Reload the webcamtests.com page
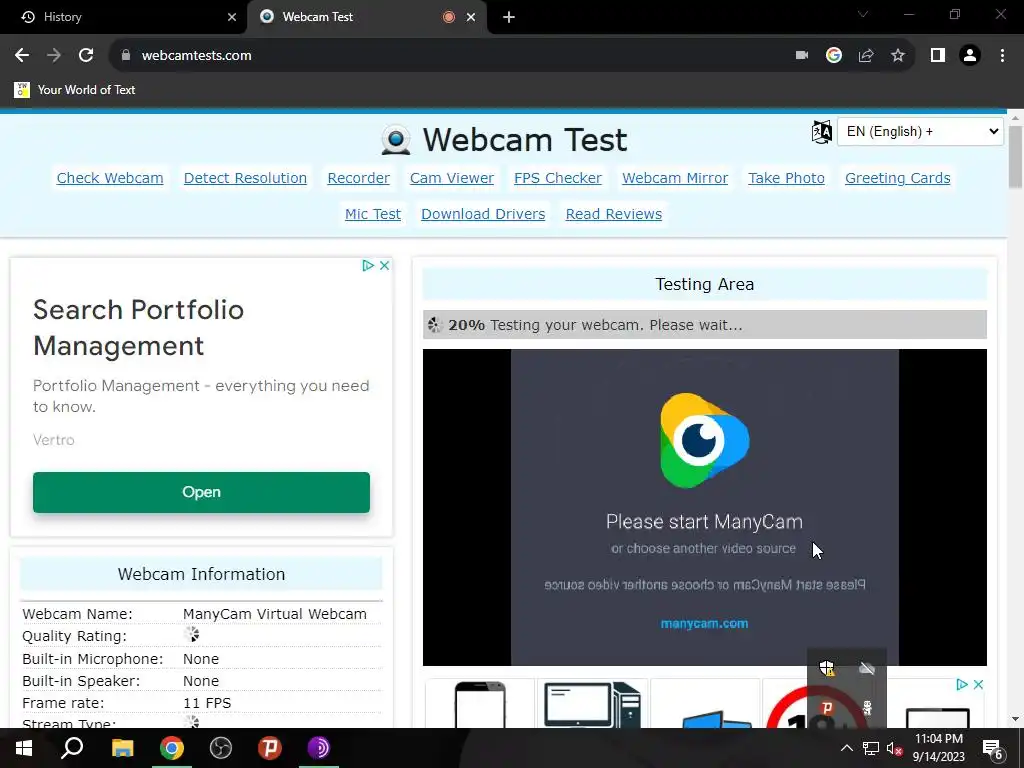The width and height of the screenshot is (1024, 768). click(86, 56)
